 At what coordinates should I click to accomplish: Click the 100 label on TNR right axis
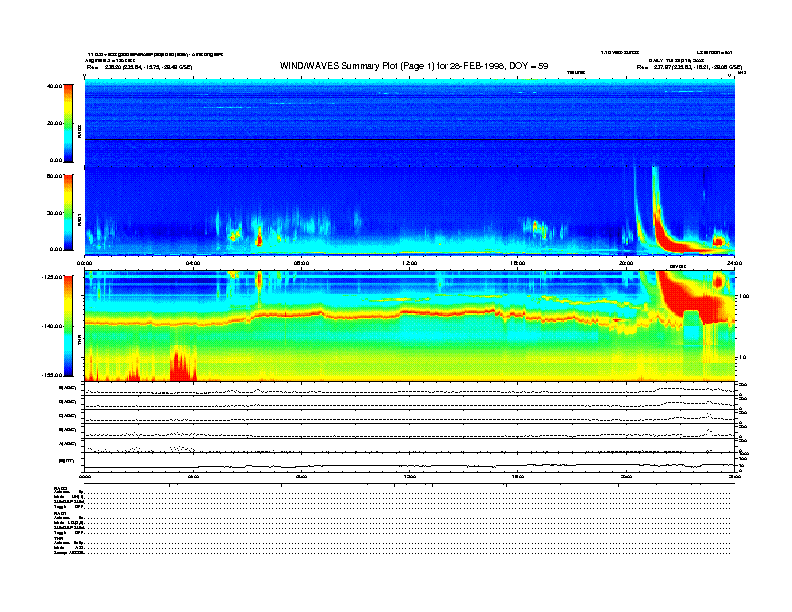(x=745, y=296)
